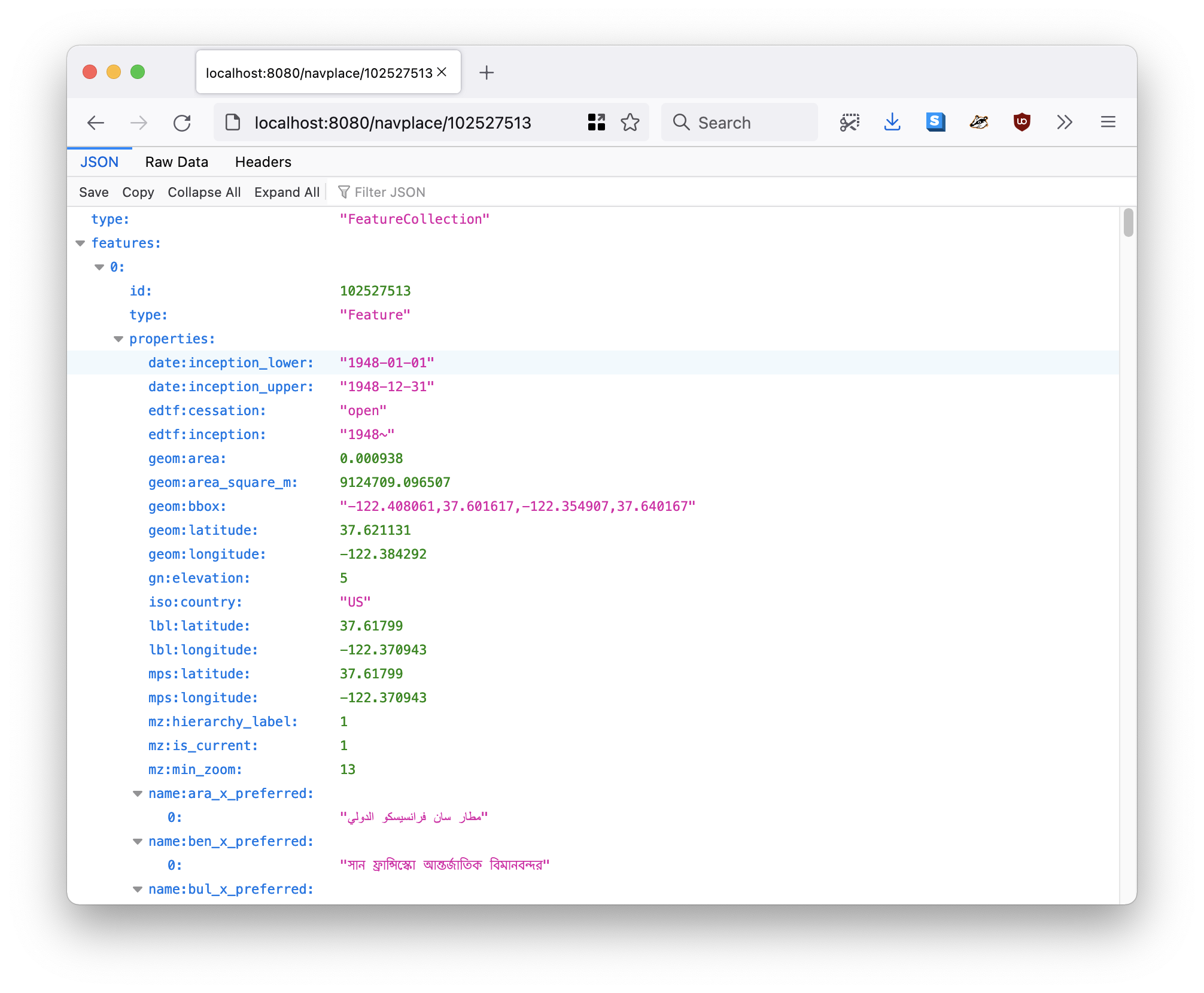Image resolution: width=1204 pixels, height=993 pixels.
Task: Select the mps:latitude row
Action: click(x=593, y=674)
